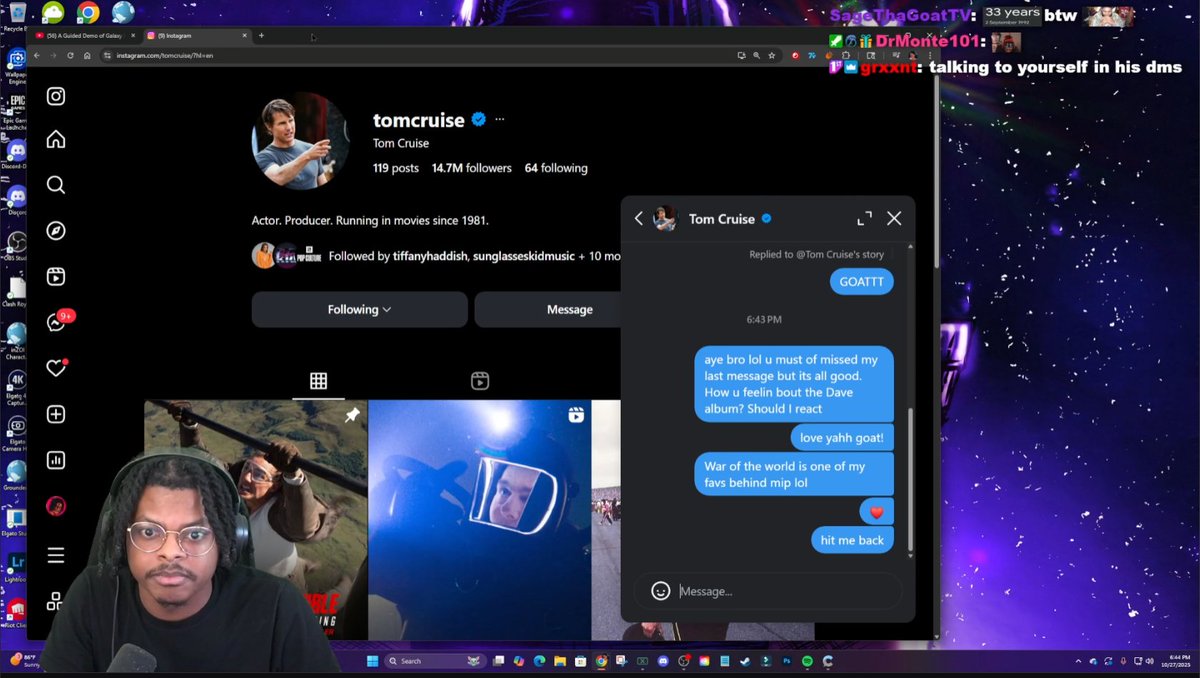This screenshot has height=678, width=1200.
Task: Click the browser back arrow
Action: click(x=37, y=55)
